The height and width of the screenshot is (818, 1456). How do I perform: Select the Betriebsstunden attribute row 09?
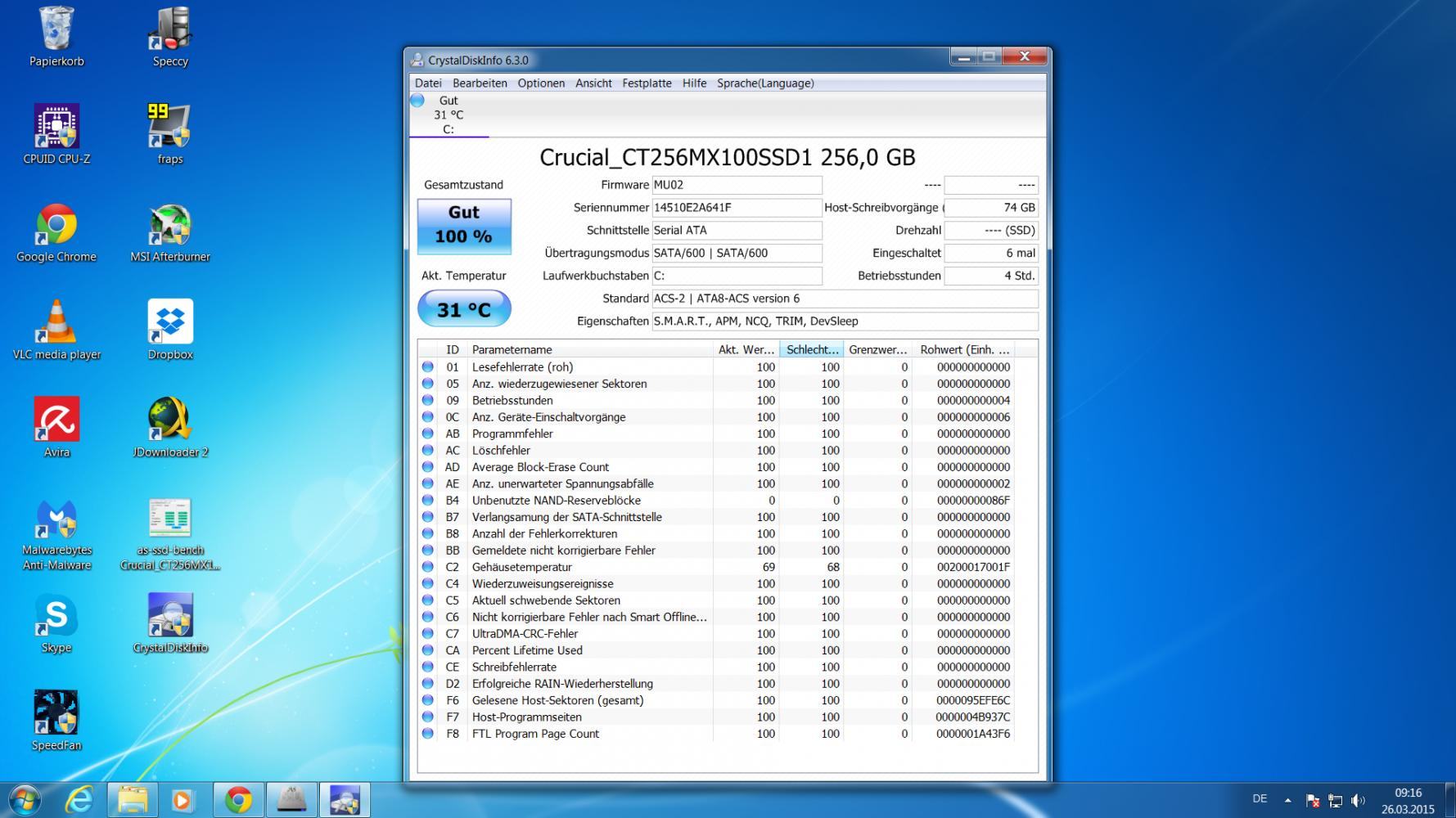718,400
